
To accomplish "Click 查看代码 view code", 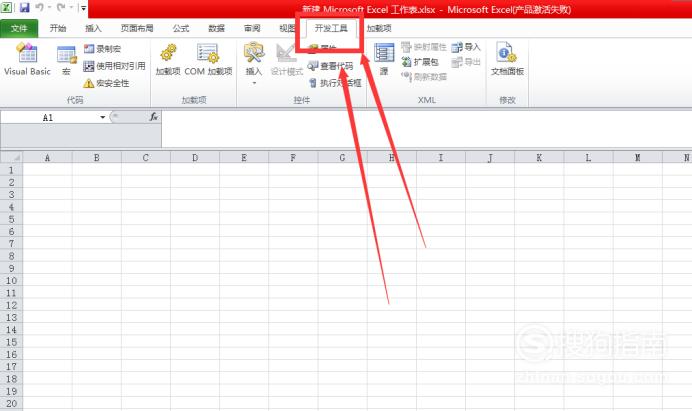I will coord(330,66).
